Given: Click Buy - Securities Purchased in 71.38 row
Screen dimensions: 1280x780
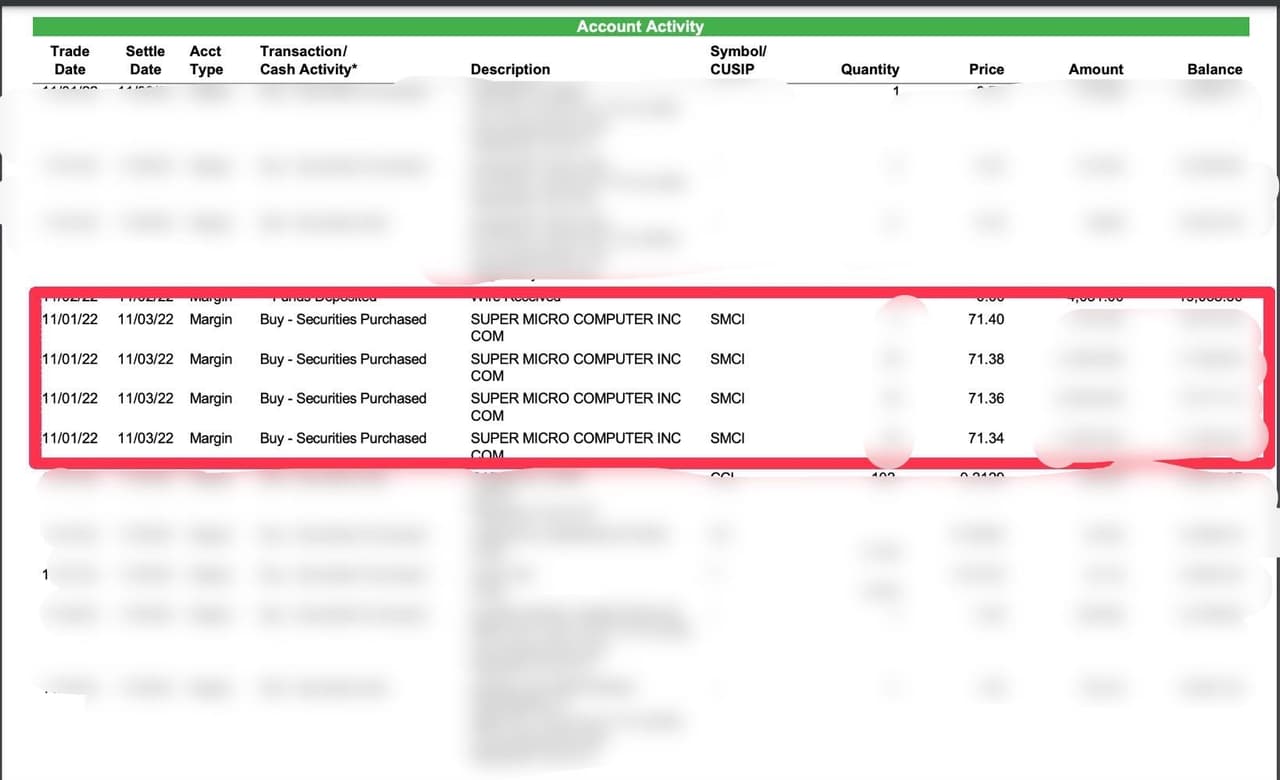Looking at the screenshot, I should tap(343, 359).
